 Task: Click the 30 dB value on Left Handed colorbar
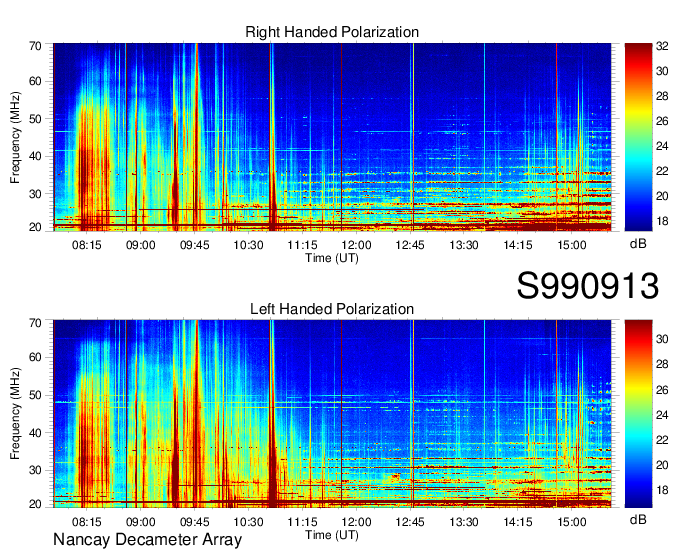(662, 339)
